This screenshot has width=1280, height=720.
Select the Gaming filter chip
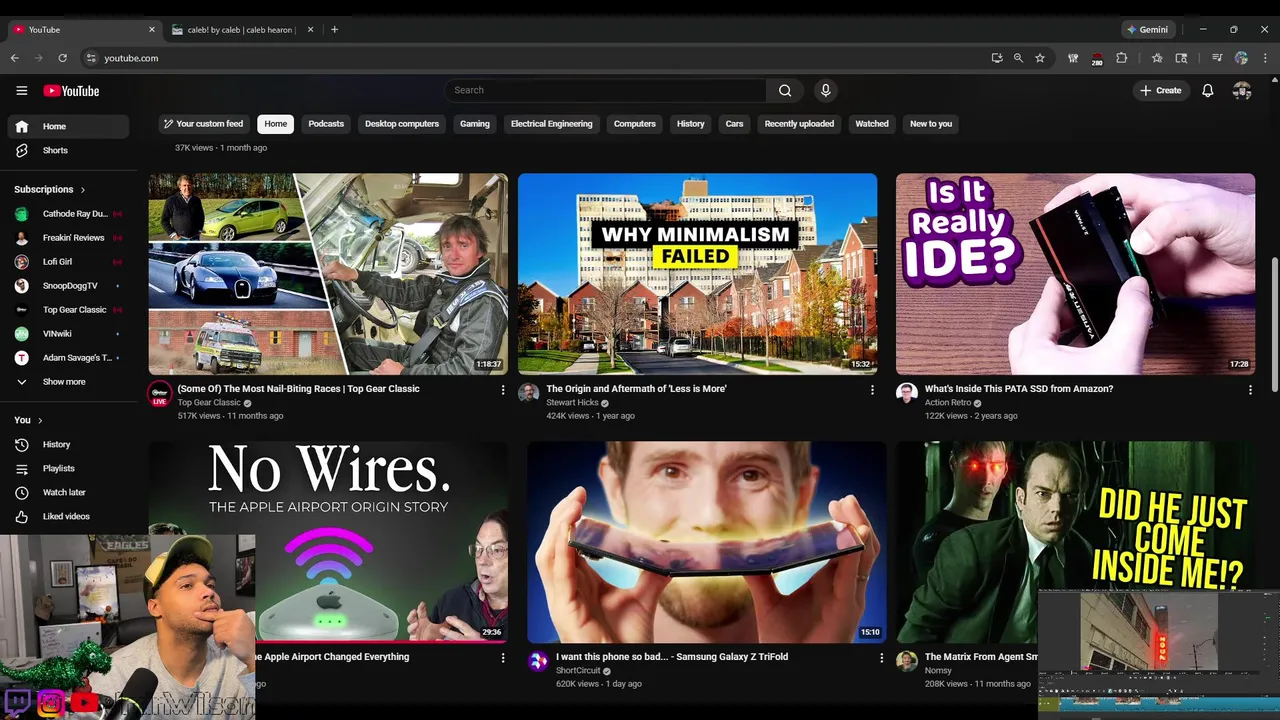[x=475, y=124]
